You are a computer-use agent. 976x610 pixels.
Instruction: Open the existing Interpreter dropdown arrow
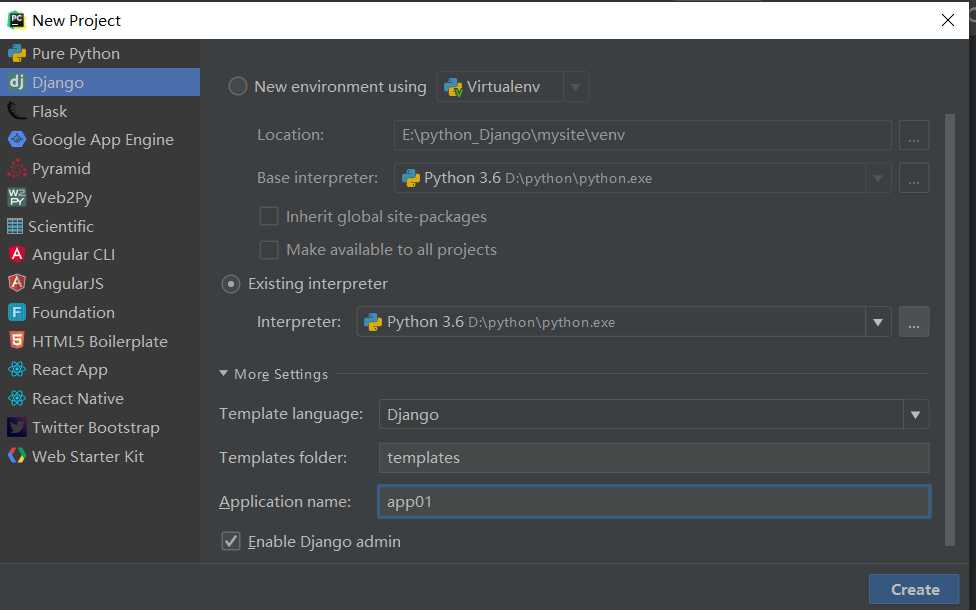point(878,322)
